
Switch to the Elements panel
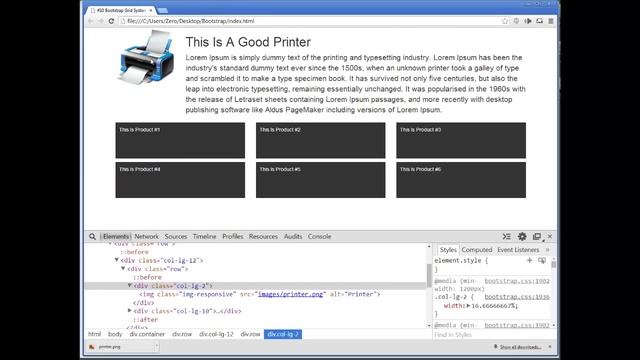[116, 236]
